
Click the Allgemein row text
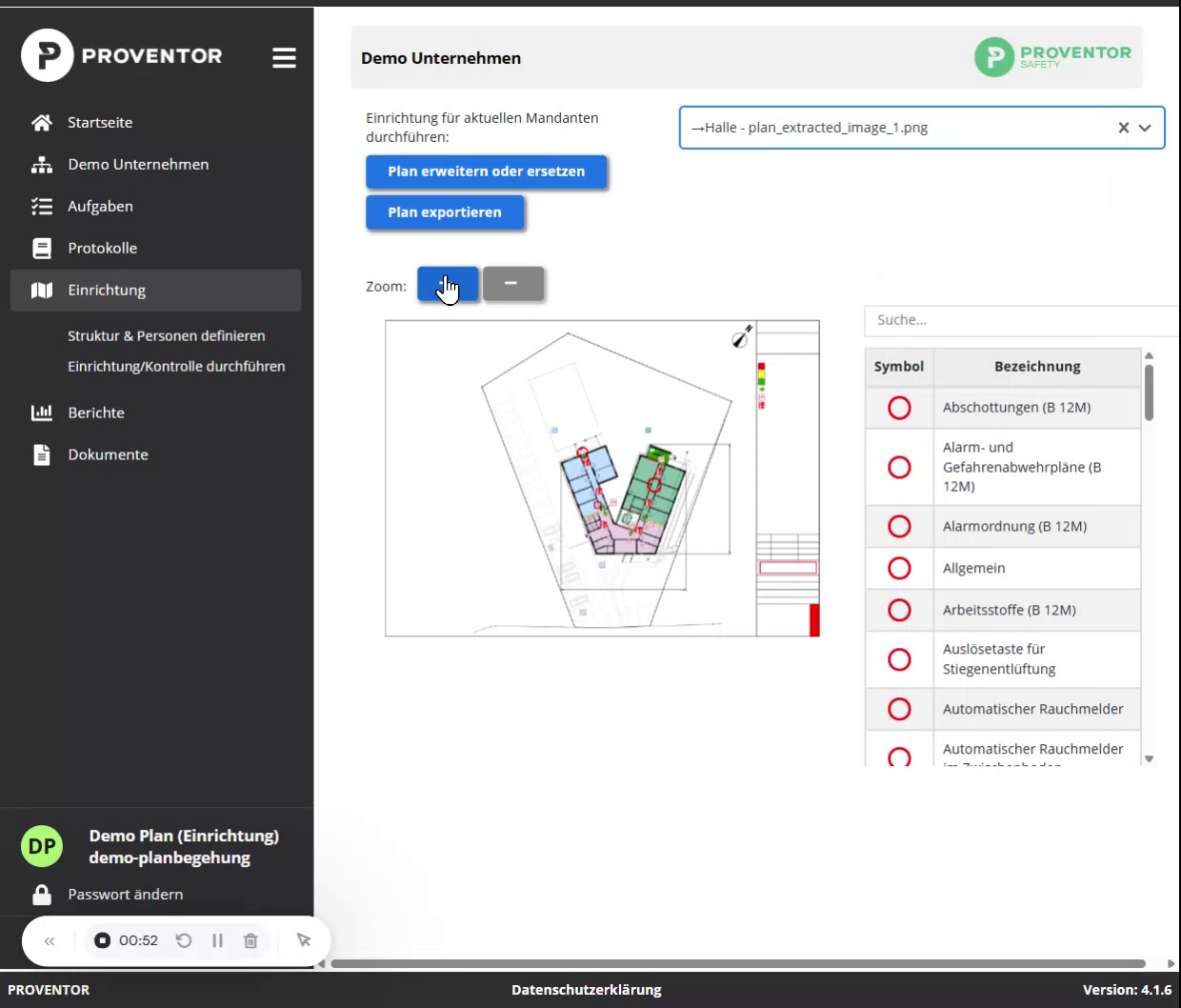click(973, 568)
